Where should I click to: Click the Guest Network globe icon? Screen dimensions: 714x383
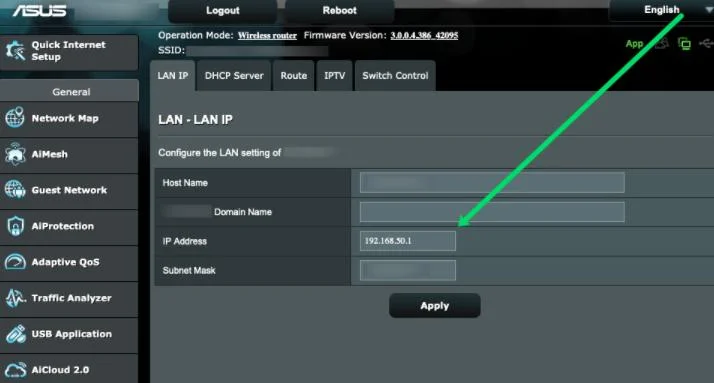15,189
